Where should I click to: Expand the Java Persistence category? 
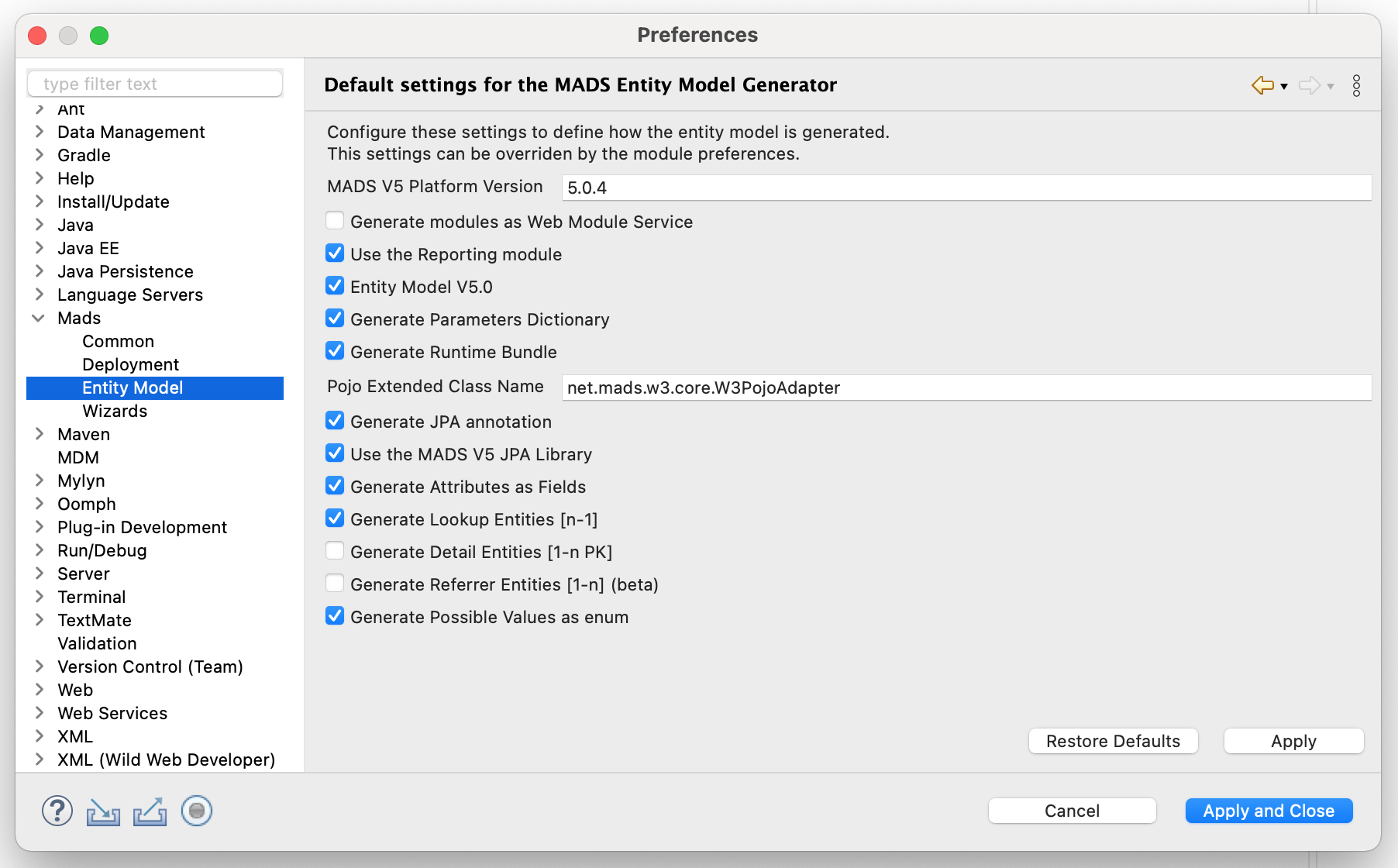[40, 271]
